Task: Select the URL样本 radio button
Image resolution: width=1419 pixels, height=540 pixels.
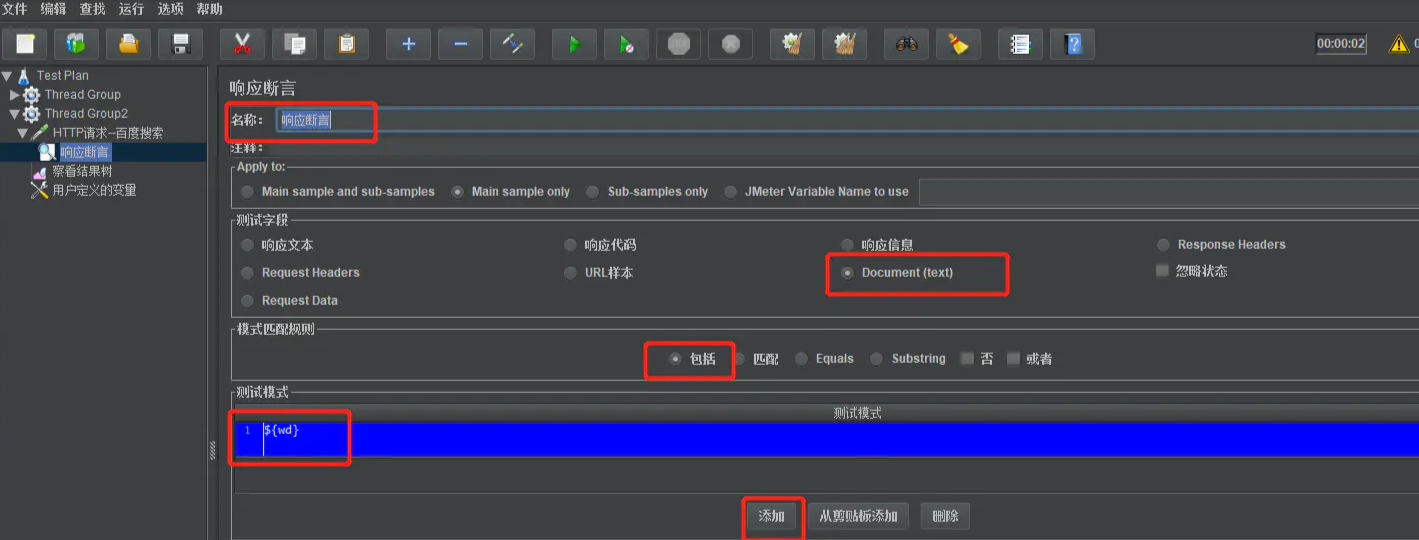Action: (571, 273)
